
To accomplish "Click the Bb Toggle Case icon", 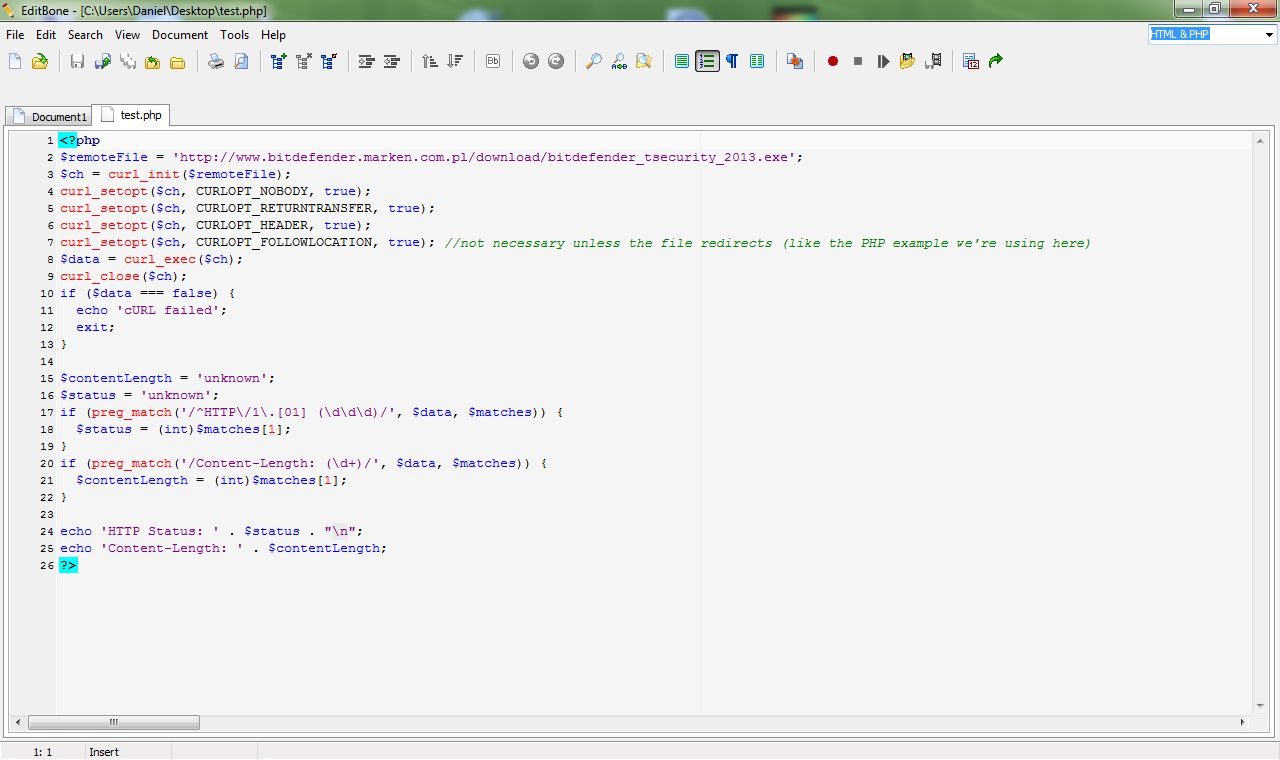I will (x=493, y=61).
